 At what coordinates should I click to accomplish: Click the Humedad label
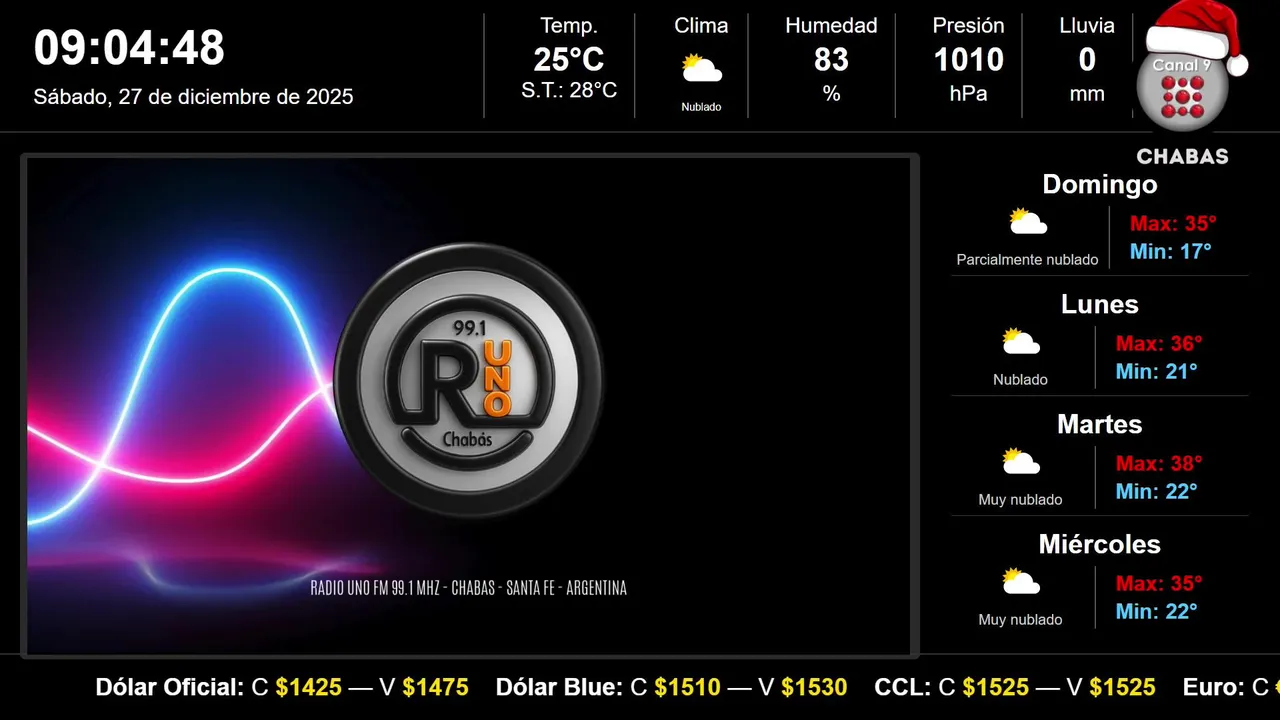click(831, 26)
